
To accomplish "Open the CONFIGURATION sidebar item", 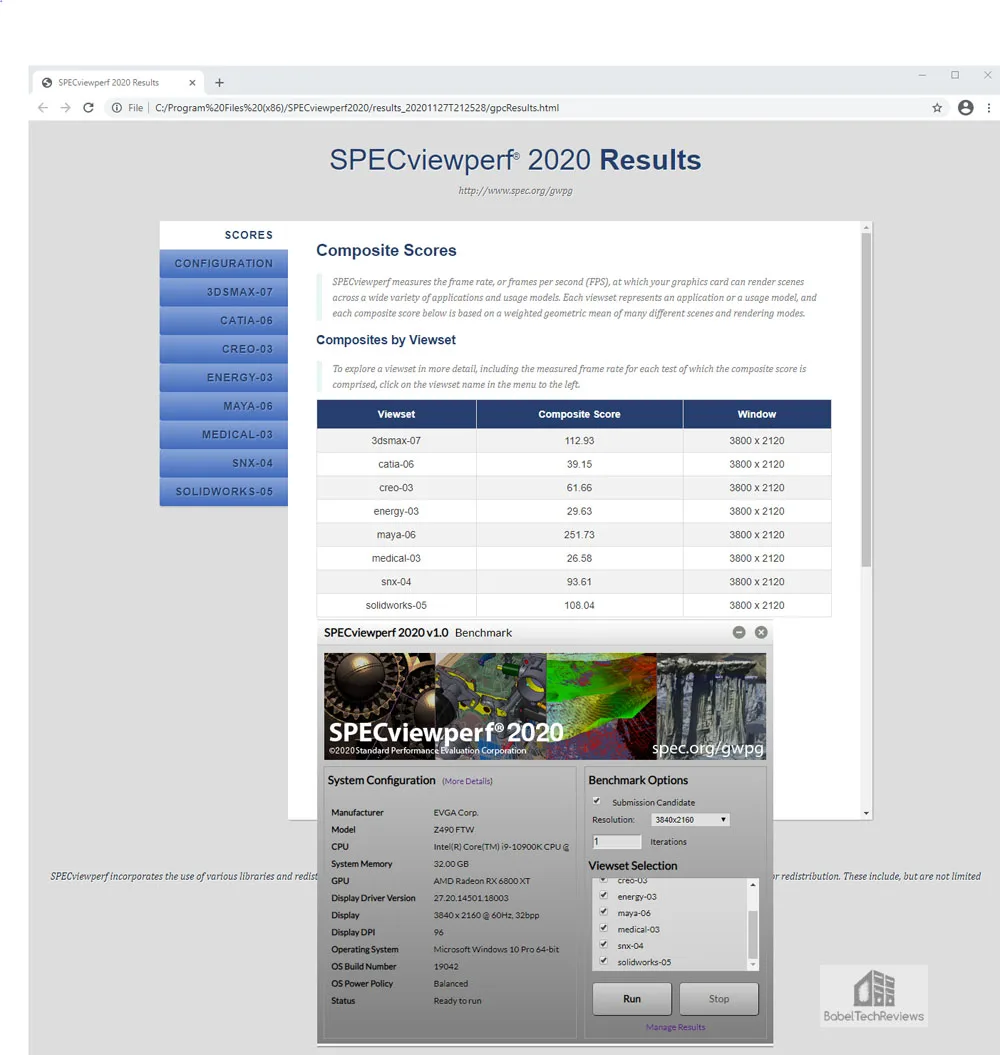I will point(223,264).
